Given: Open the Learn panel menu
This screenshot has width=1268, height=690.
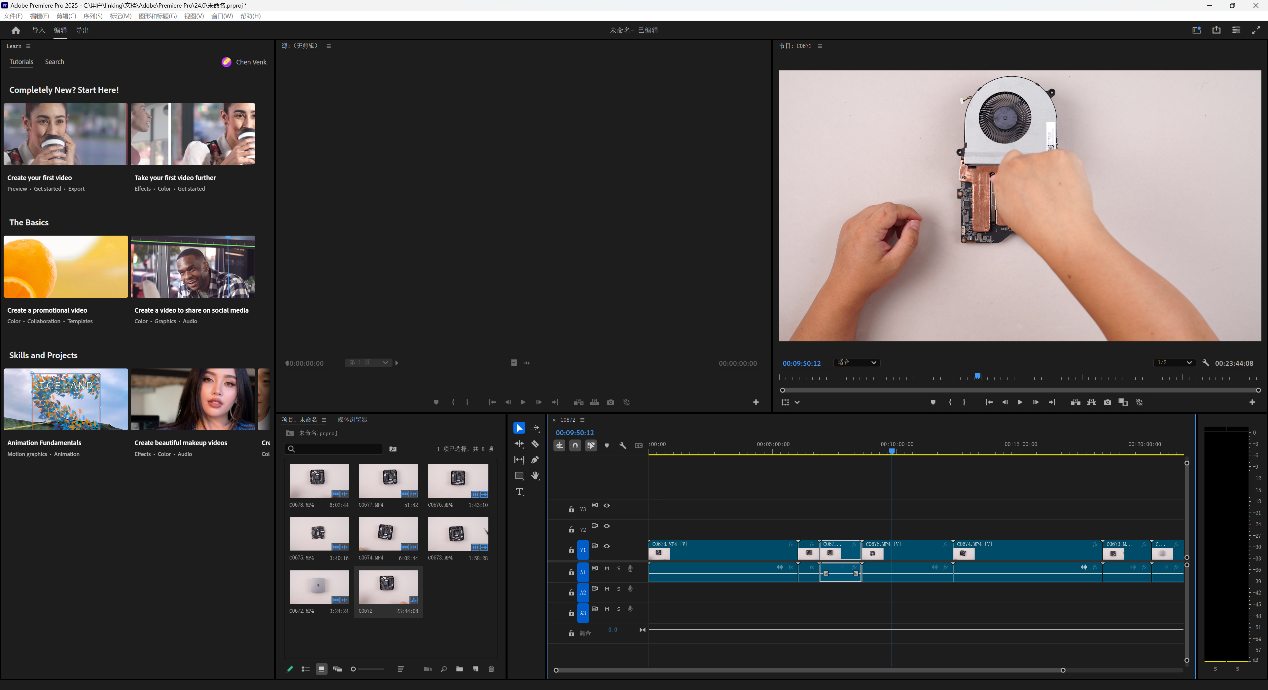Looking at the screenshot, I should tap(28, 46).
